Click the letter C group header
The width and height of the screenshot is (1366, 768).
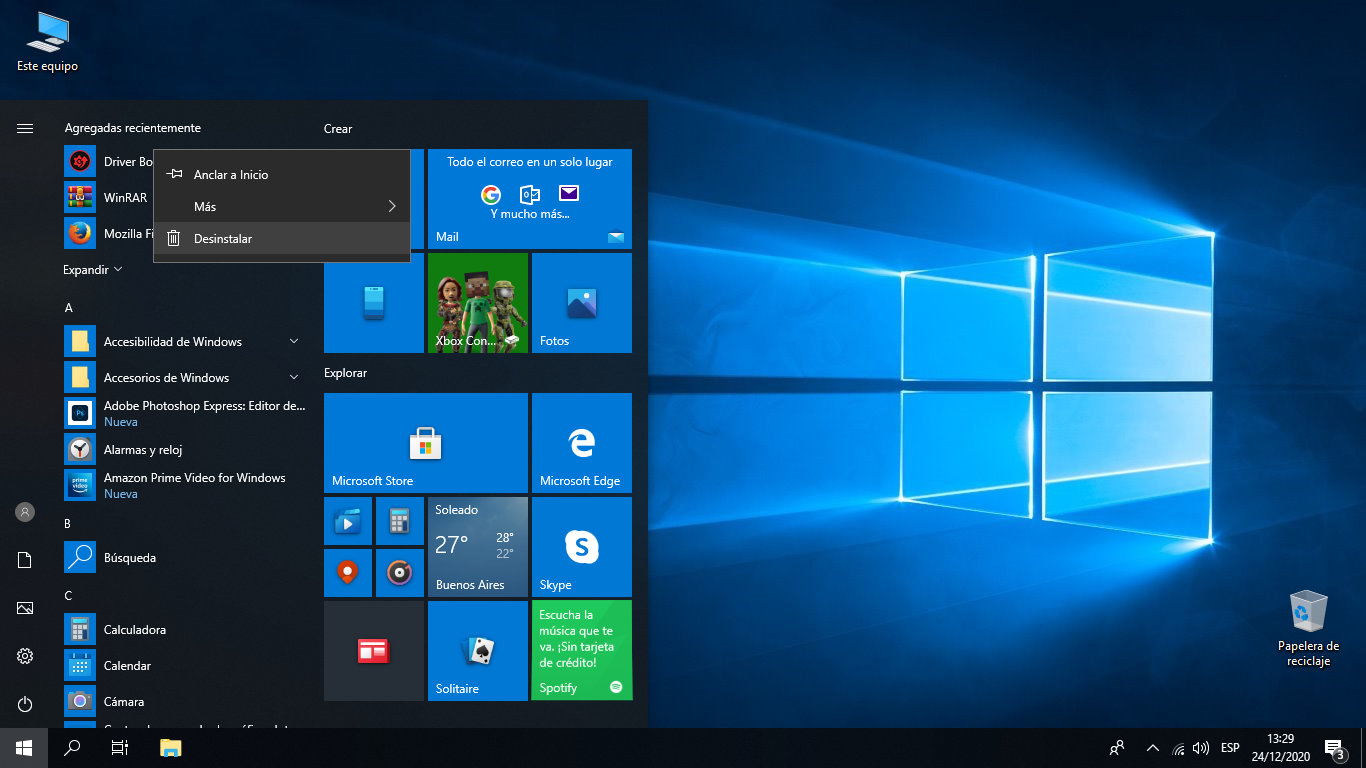[68, 595]
